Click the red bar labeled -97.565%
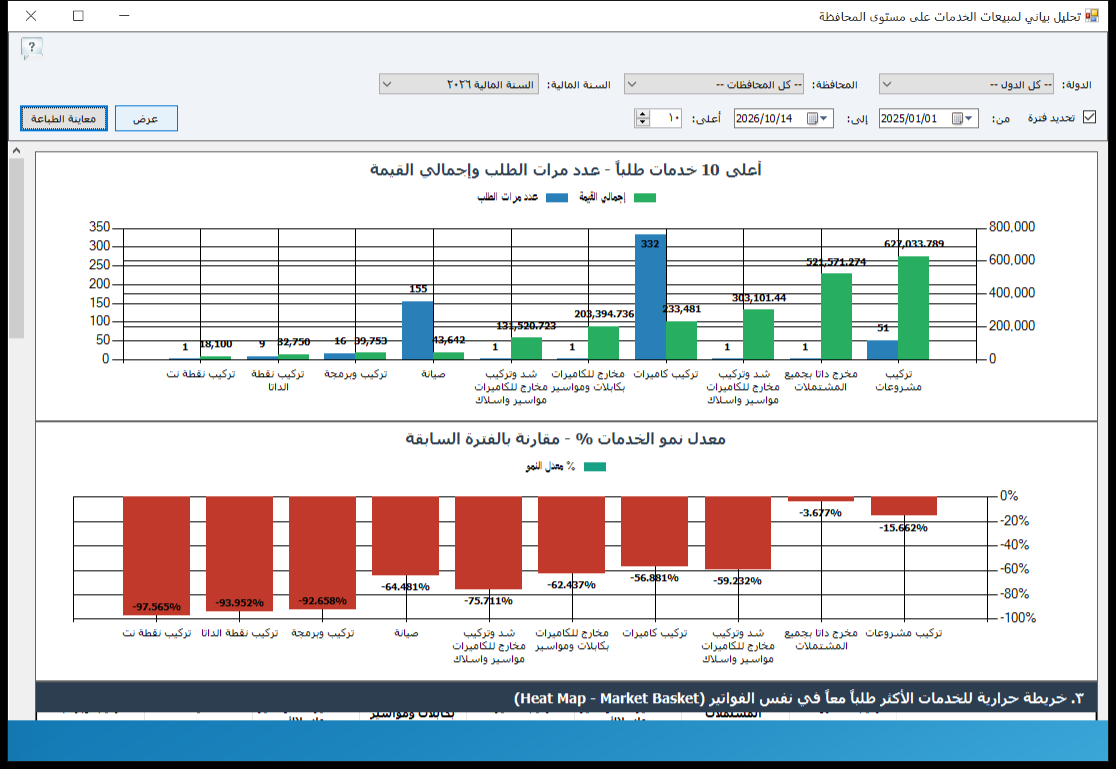 click(157, 555)
